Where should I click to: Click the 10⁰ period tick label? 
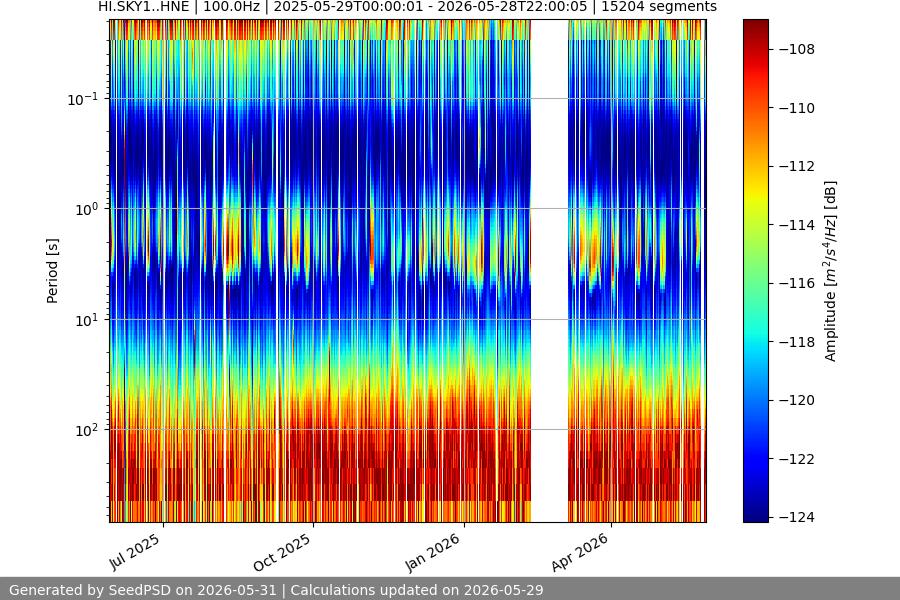point(86,210)
